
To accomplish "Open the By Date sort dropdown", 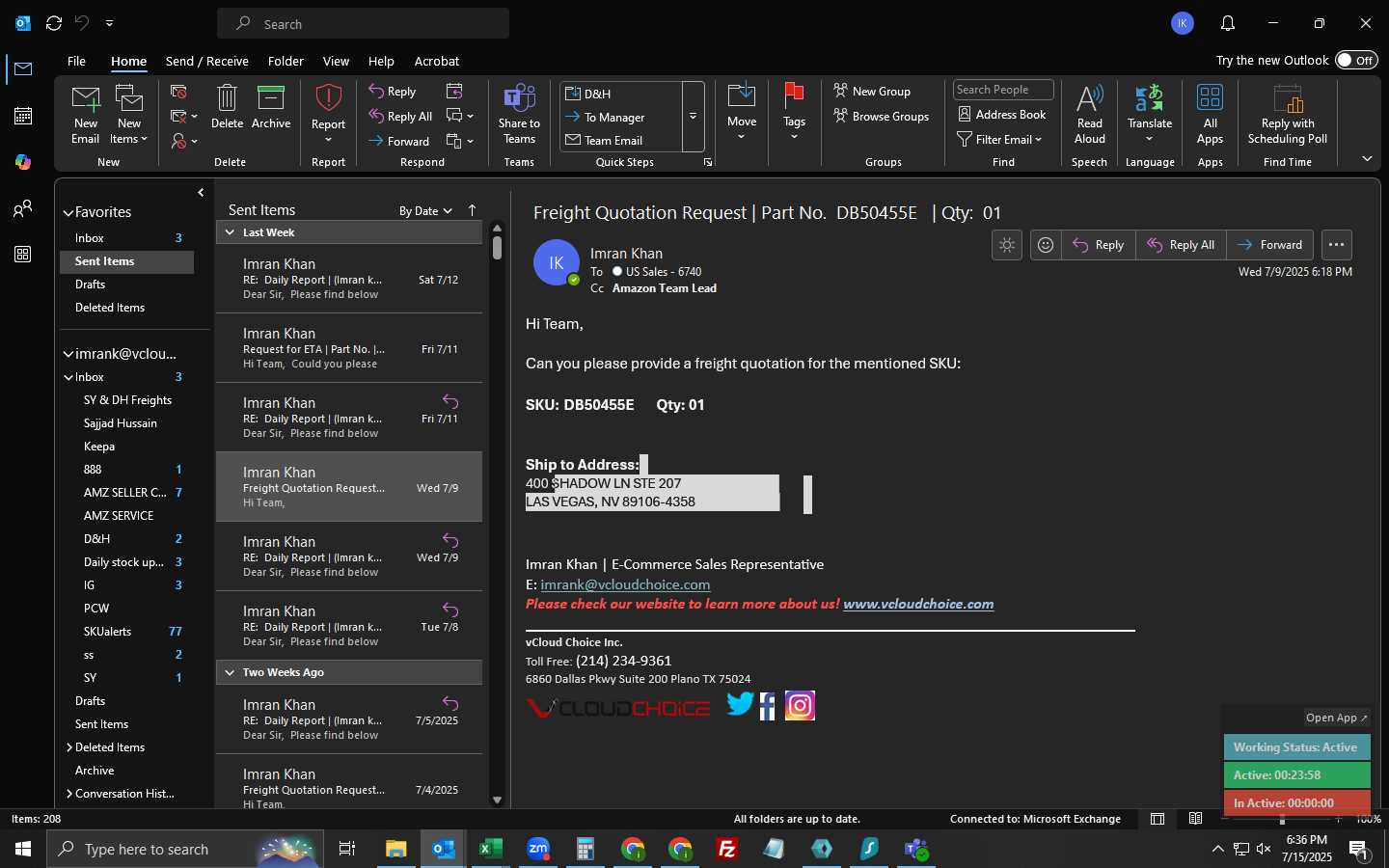I will coord(425,211).
